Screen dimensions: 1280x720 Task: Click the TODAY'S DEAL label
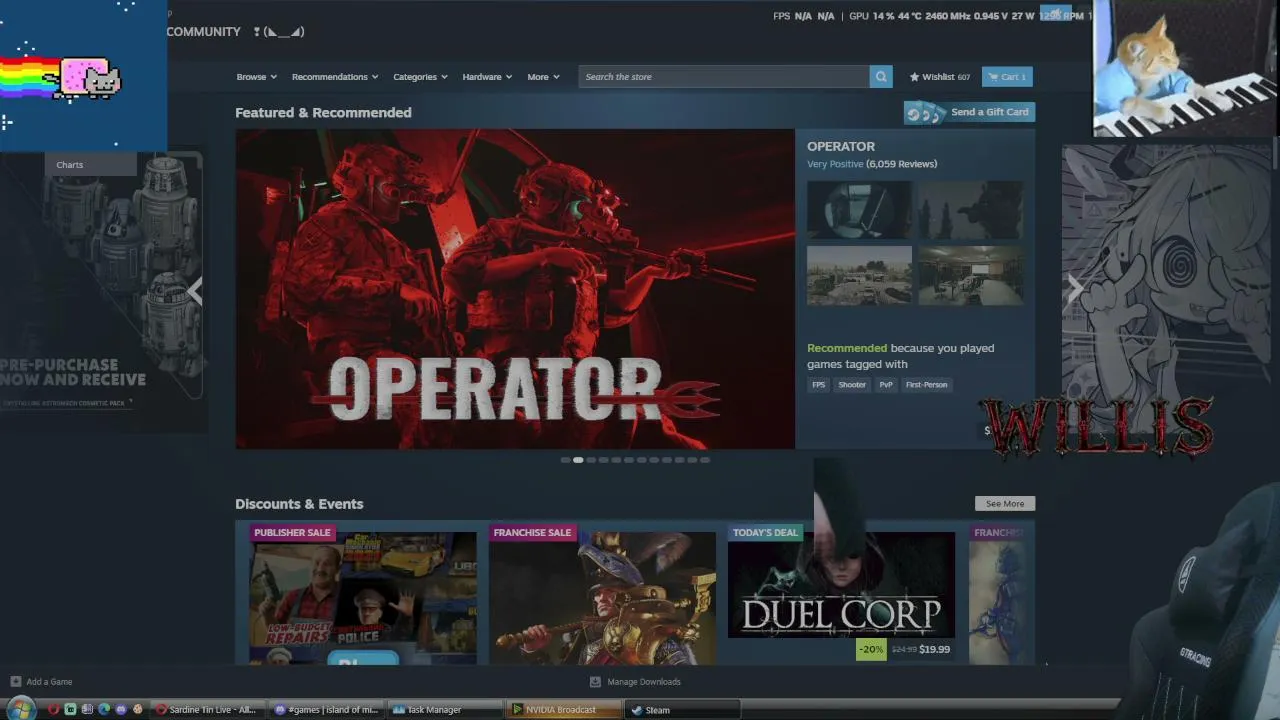(x=766, y=533)
